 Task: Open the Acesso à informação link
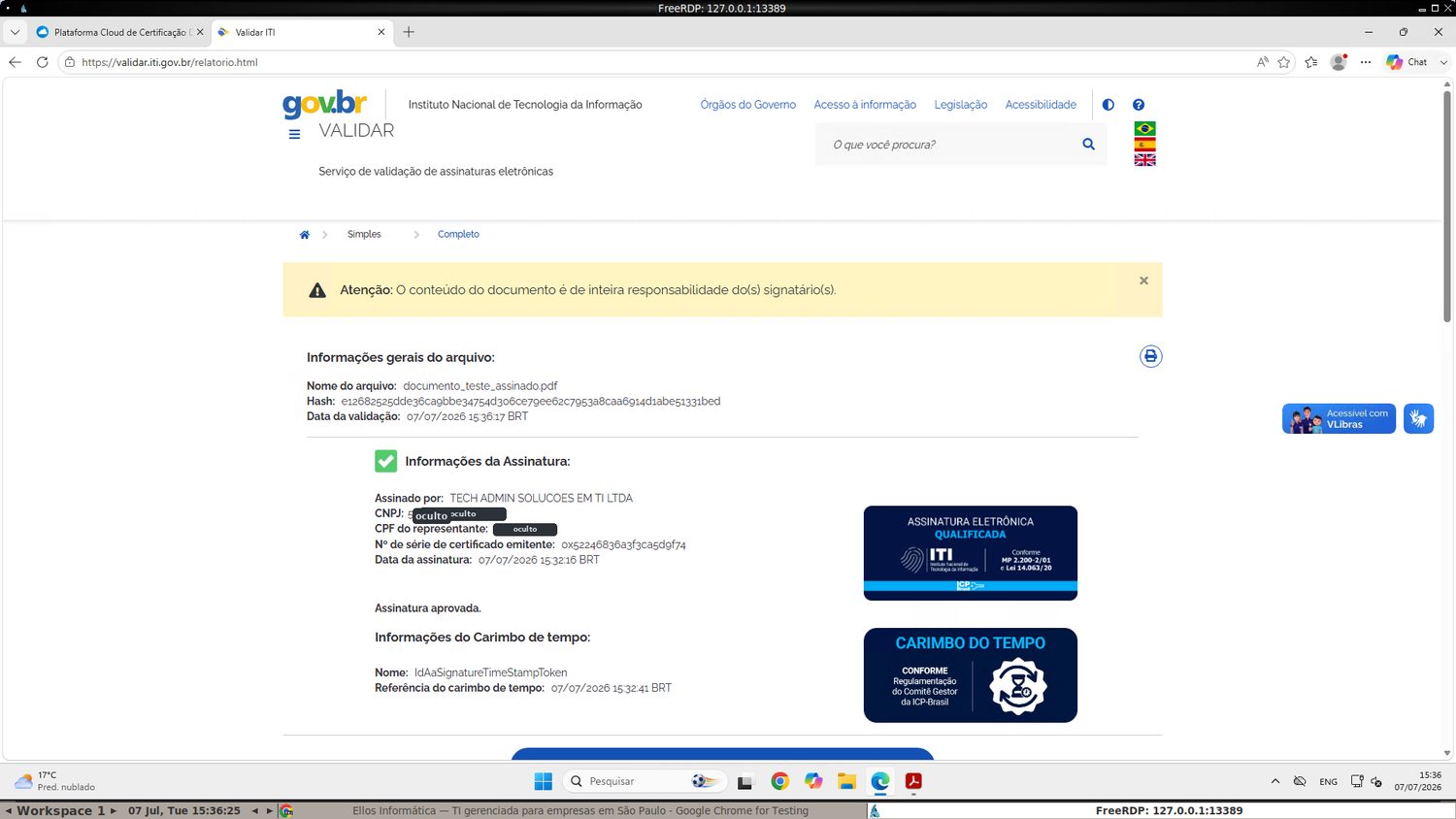[x=865, y=105]
